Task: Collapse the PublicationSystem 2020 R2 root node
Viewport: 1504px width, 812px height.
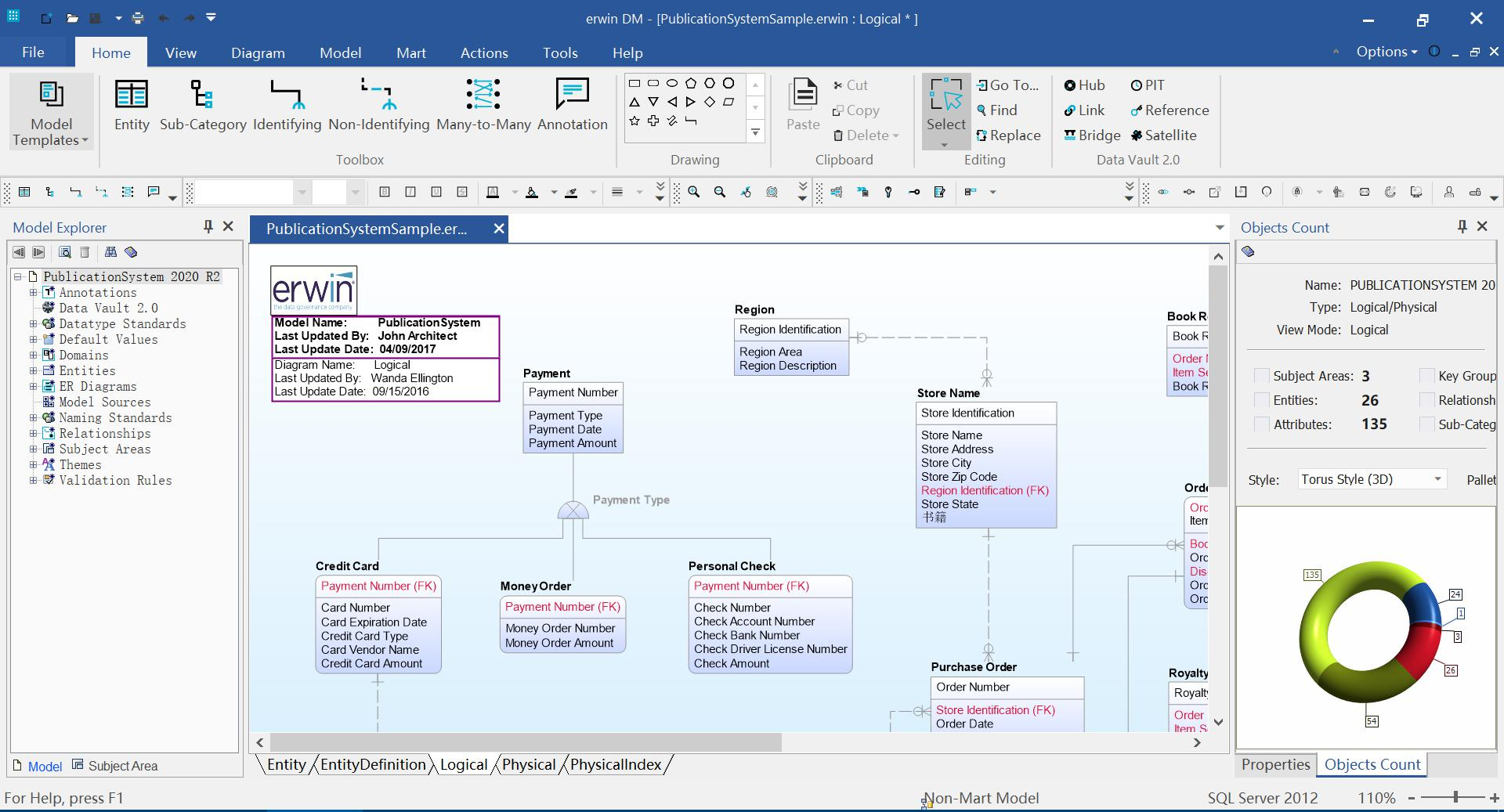Action: tap(17, 276)
